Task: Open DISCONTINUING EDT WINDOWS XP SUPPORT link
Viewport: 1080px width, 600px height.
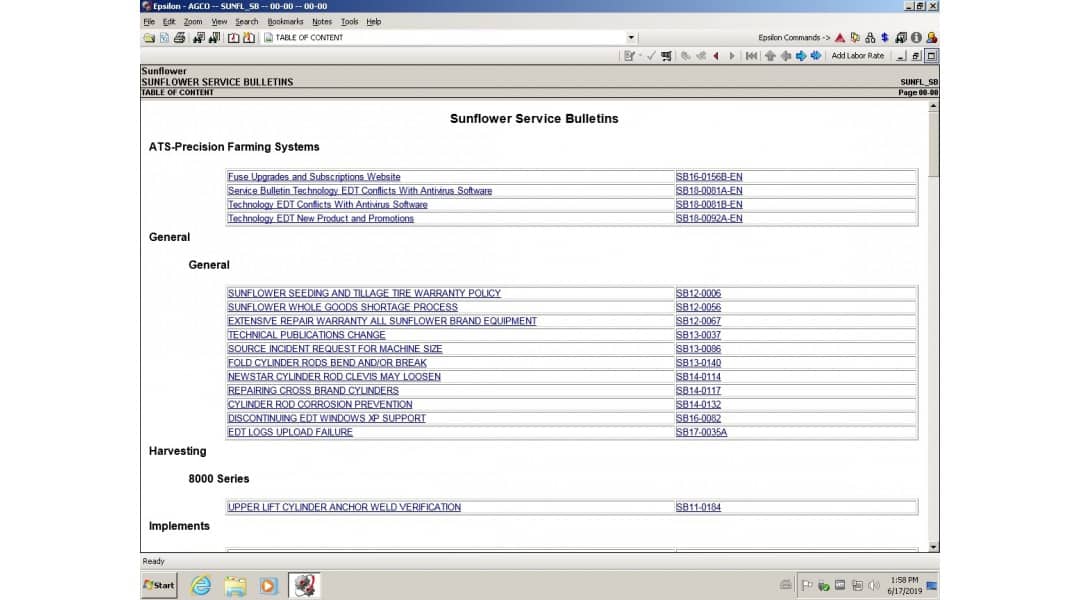Action: click(x=326, y=419)
